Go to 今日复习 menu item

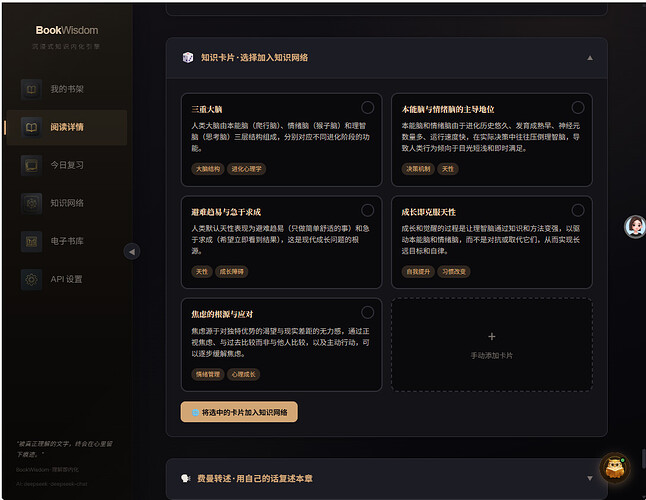tap(67, 165)
